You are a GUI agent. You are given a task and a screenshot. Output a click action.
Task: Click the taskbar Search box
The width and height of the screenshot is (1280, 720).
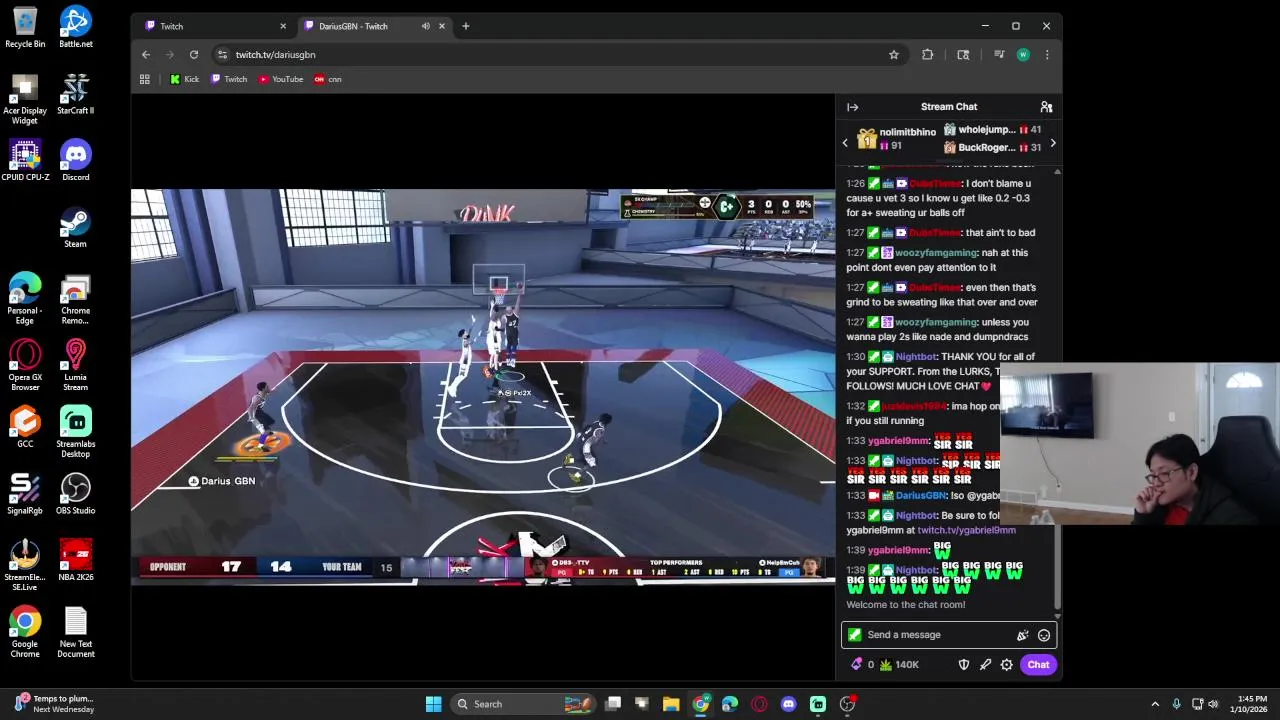[x=522, y=704]
